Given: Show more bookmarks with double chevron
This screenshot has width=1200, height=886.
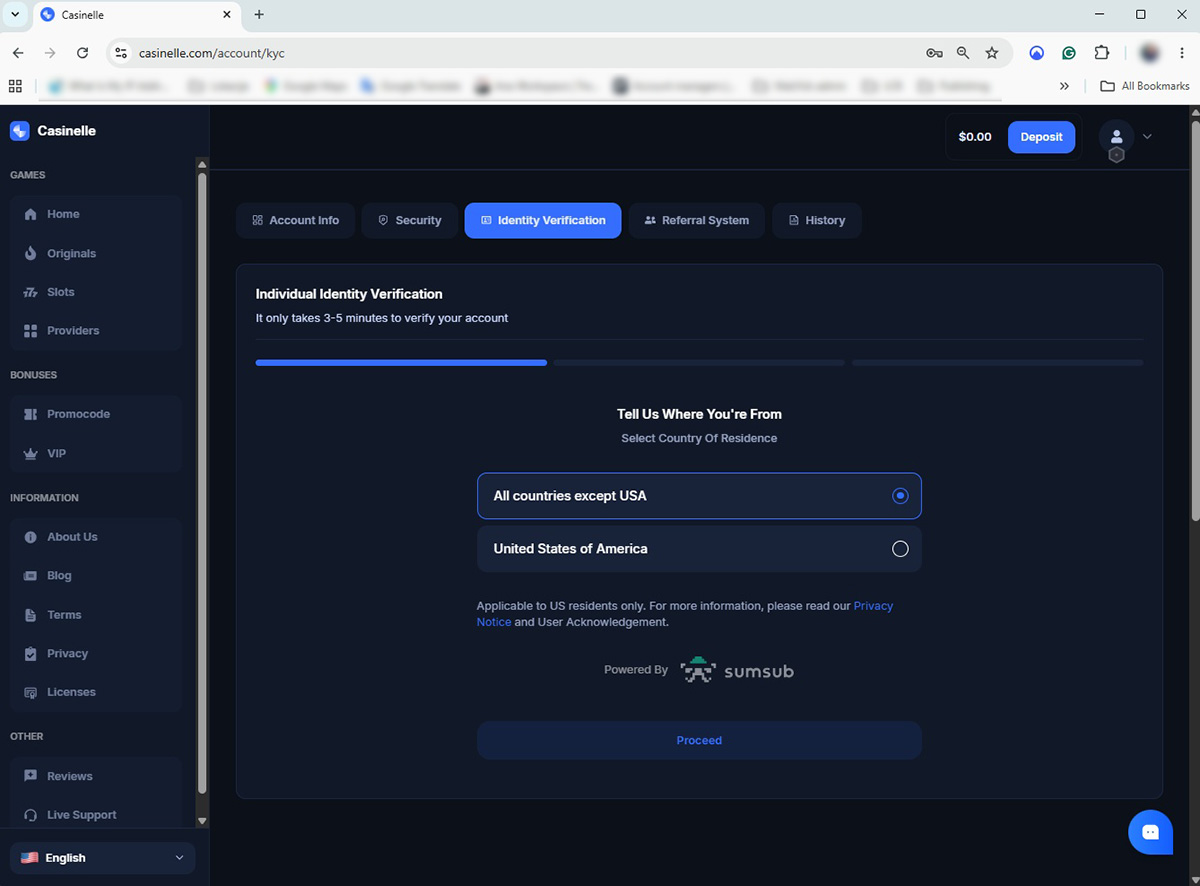Looking at the screenshot, I should point(1064,86).
